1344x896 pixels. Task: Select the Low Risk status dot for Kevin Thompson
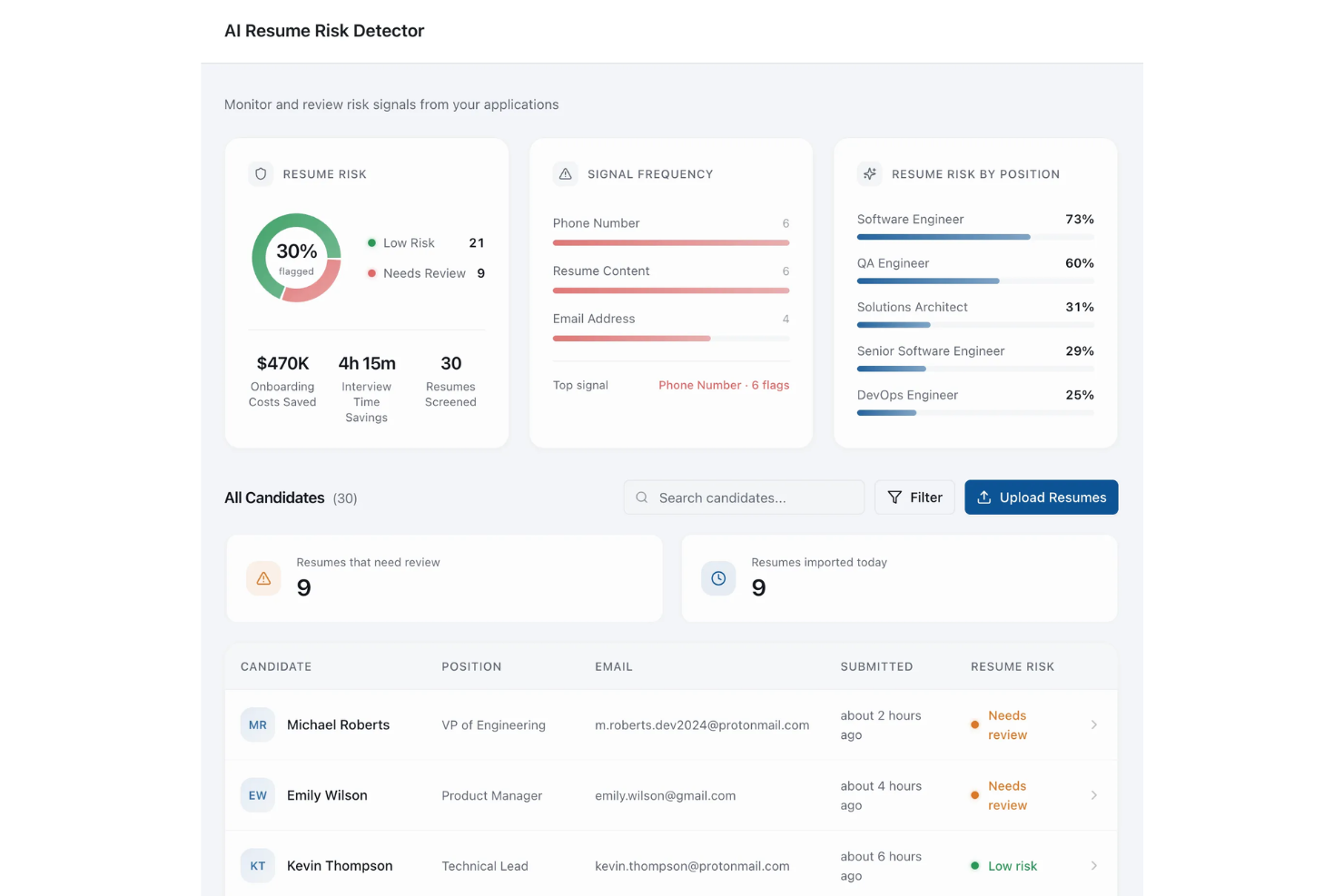tap(975, 865)
